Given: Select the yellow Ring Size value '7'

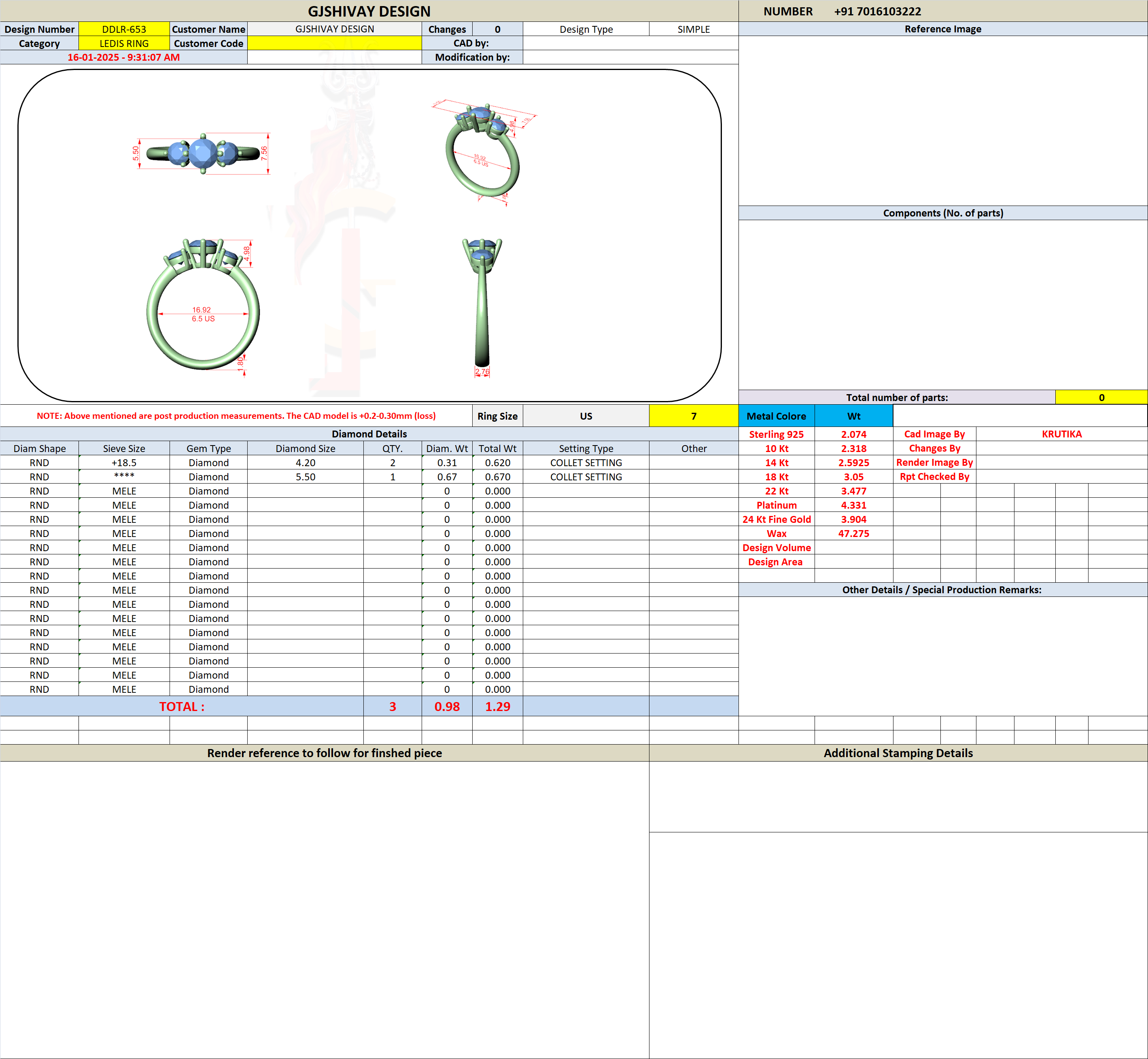Looking at the screenshot, I should coord(694,416).
